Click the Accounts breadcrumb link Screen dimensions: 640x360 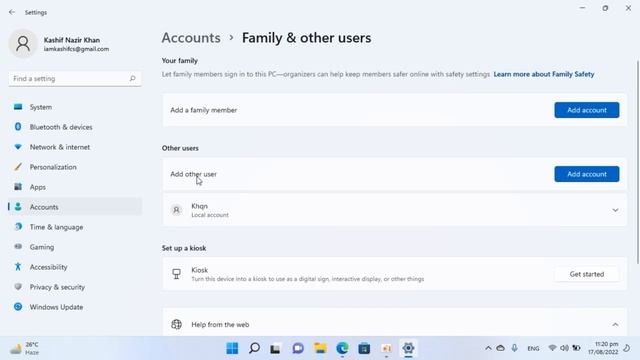pos(191,38)
